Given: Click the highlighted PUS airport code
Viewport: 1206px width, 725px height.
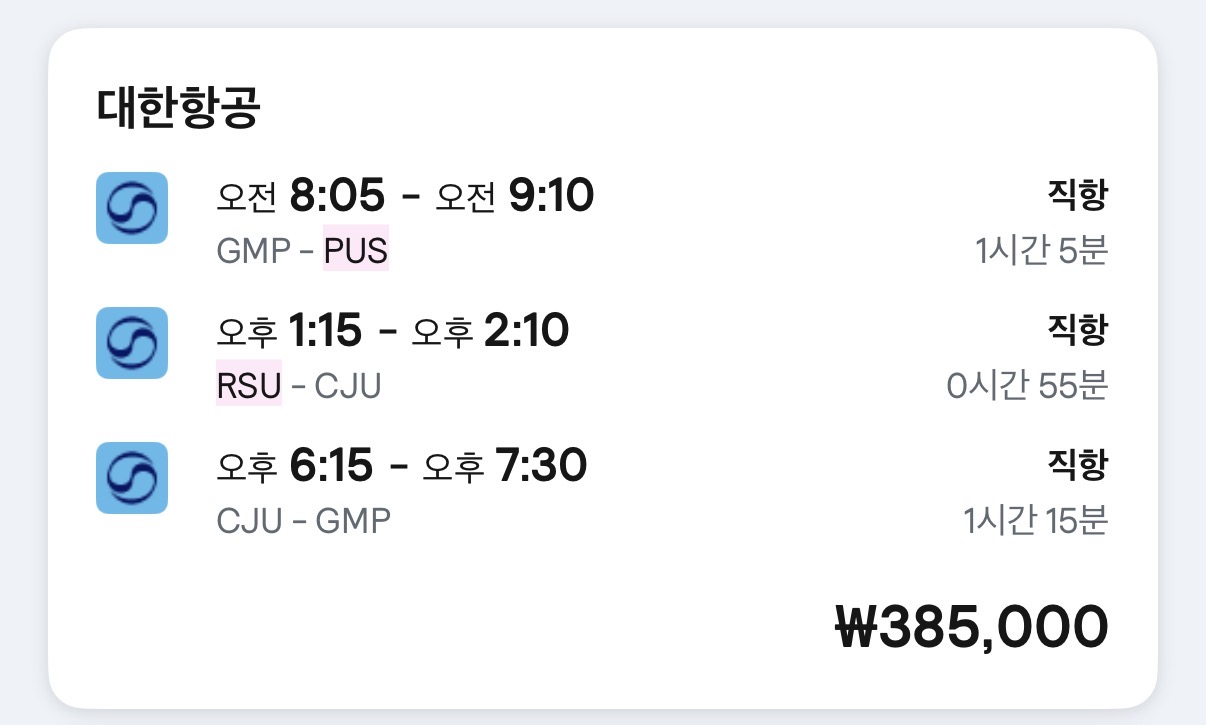Looking at the screenshot, I should tap(355, 250).
